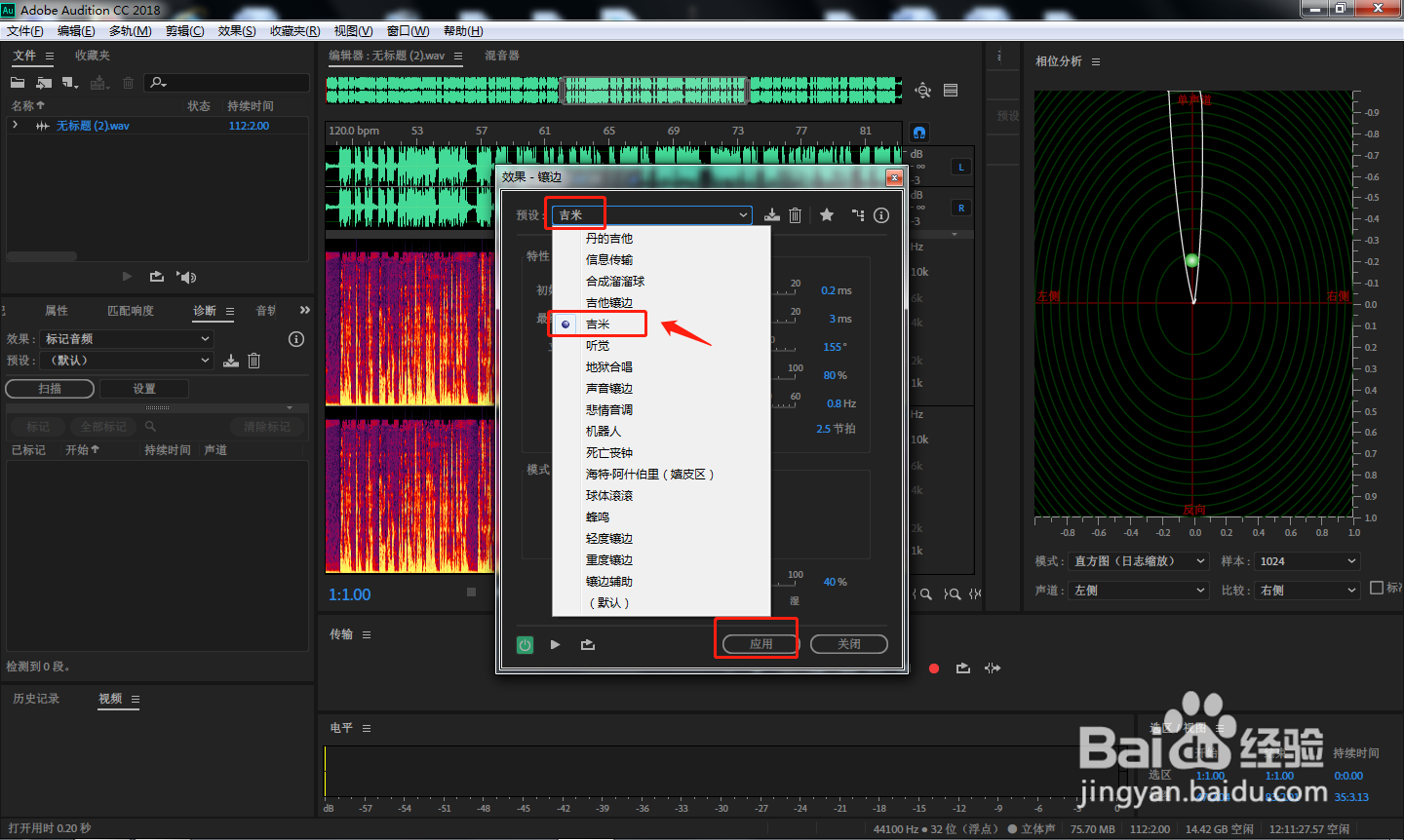Save the Diagnostics preset with save icon

tap(231, 361)
